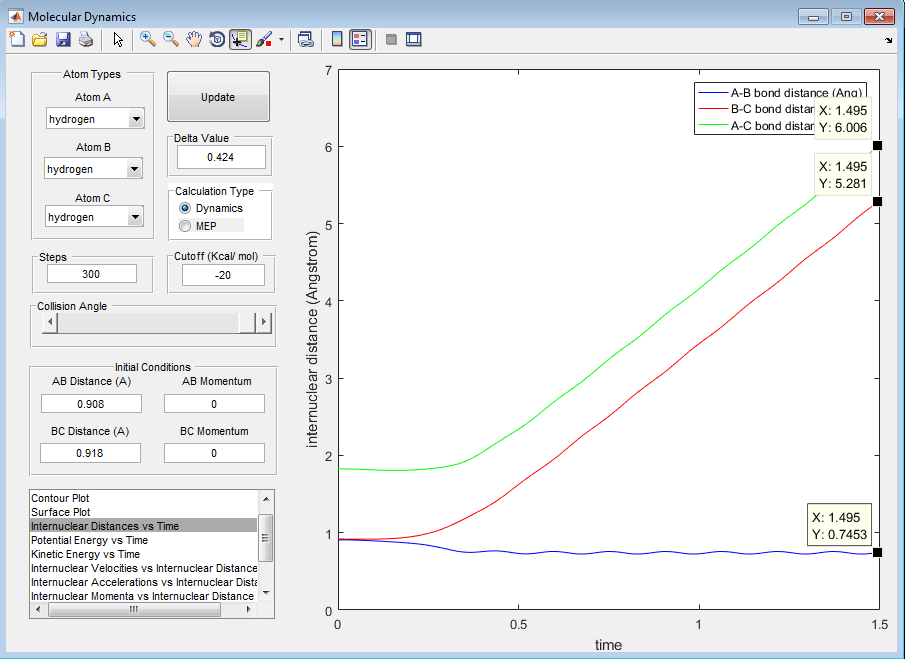Open the Atom A element dropdown
906x659 pixels.
tap(136, 120)
